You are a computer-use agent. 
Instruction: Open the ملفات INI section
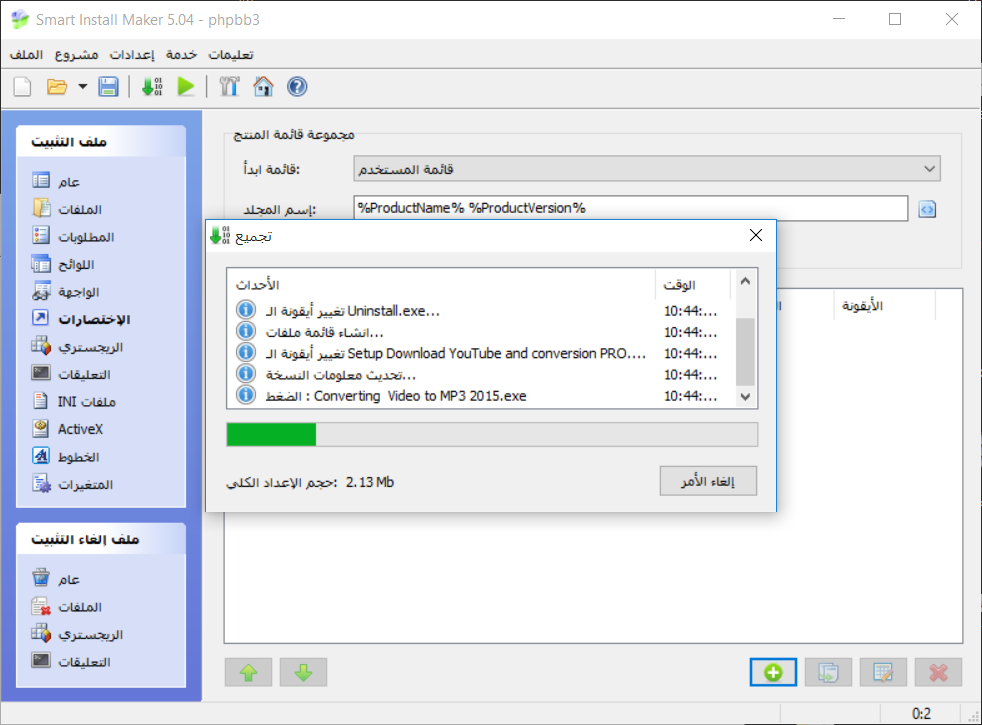[x=74, y=401]
